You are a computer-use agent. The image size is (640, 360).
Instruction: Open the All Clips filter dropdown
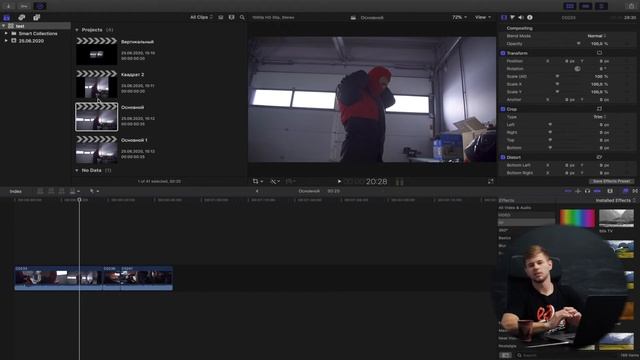[x=201, y=18]
